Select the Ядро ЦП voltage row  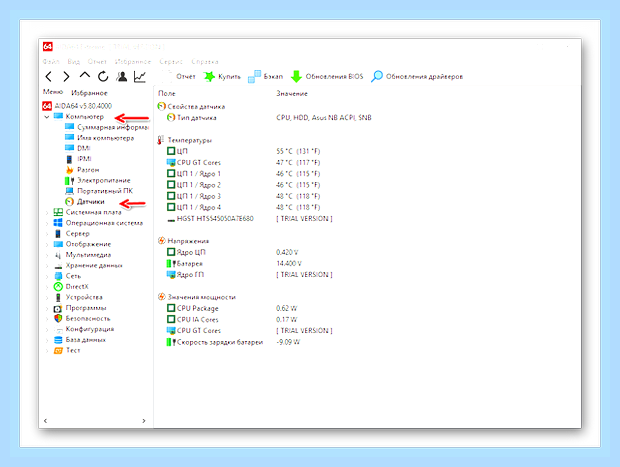(232, 252)
